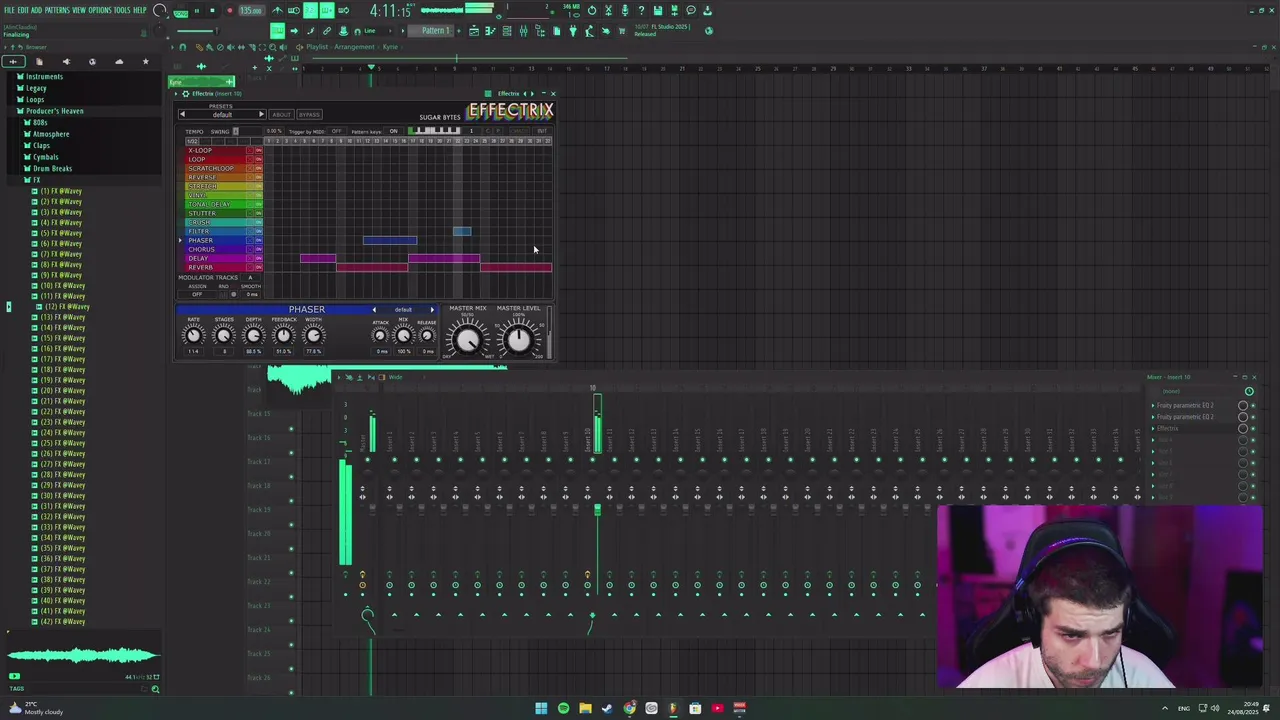The width and height of the screenshot is (1280, 720).
Task: Expand the Loops folder in browser
Action: click(x=35, y=99)
